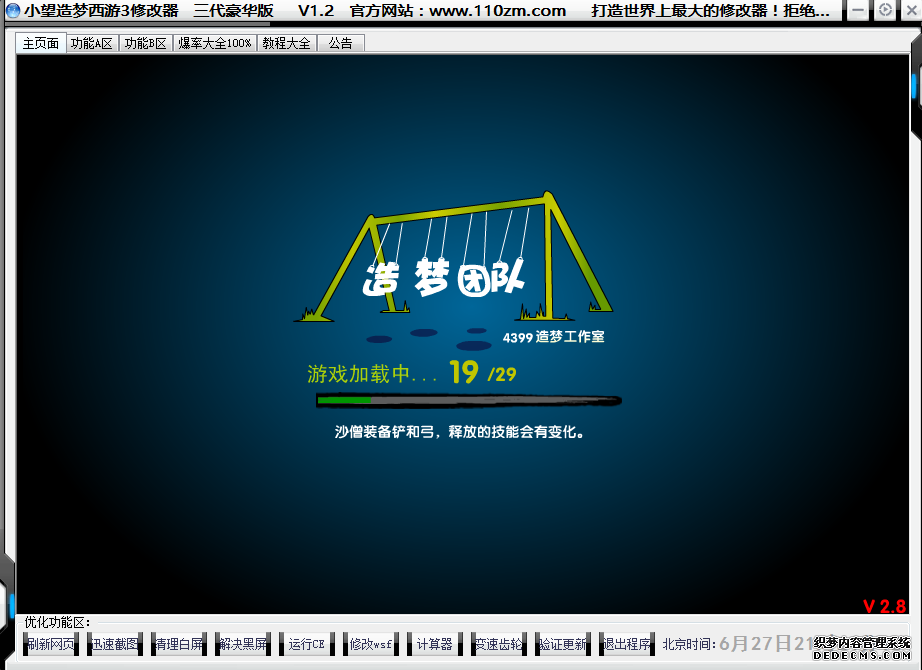Click the 变速齿轮 speed gear button
Screen dimensions: 922x670
(499, 644)
